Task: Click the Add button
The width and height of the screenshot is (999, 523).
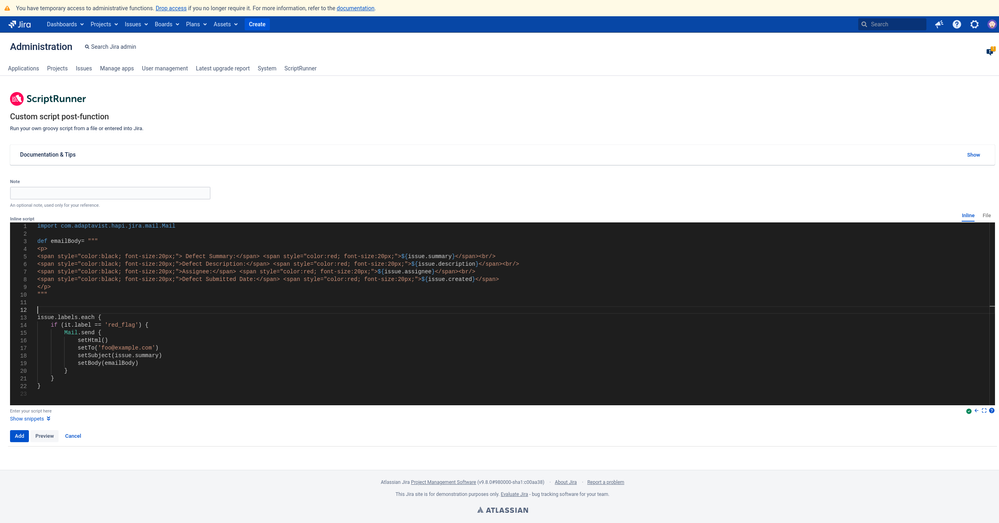Action: click(19, 436)
